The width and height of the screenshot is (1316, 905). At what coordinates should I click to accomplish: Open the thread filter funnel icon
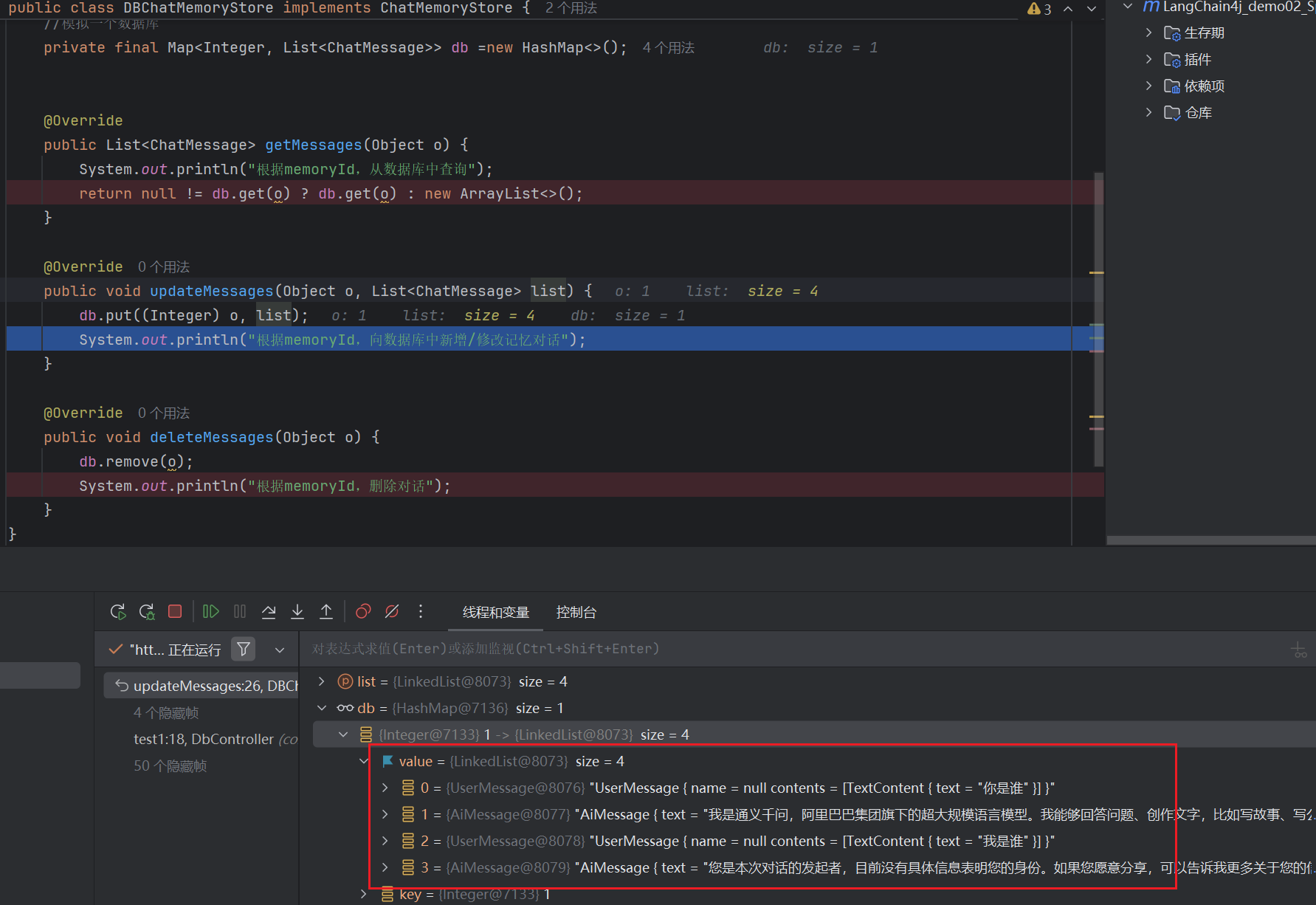(x=243, y=650)
